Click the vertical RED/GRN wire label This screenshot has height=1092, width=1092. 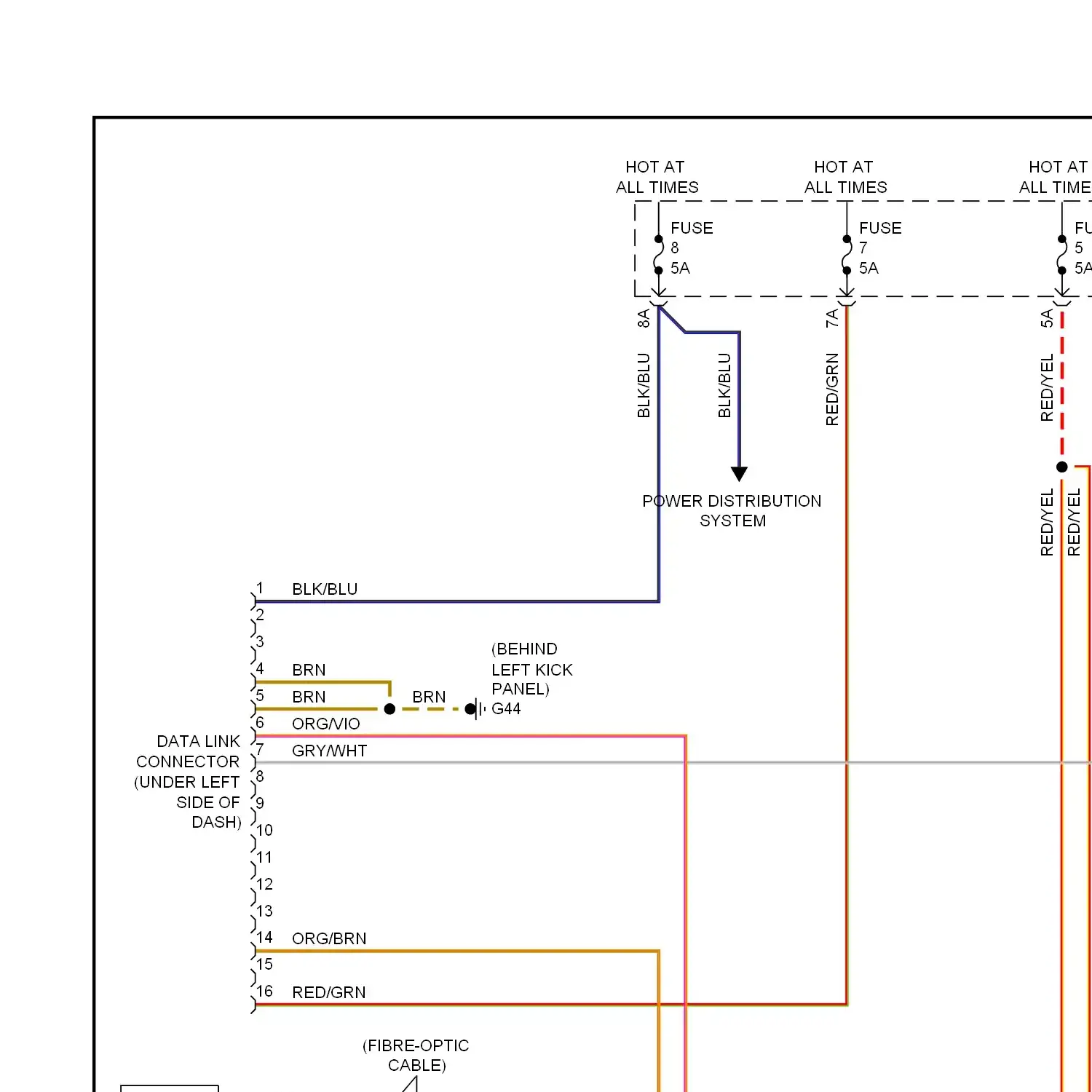832,389
